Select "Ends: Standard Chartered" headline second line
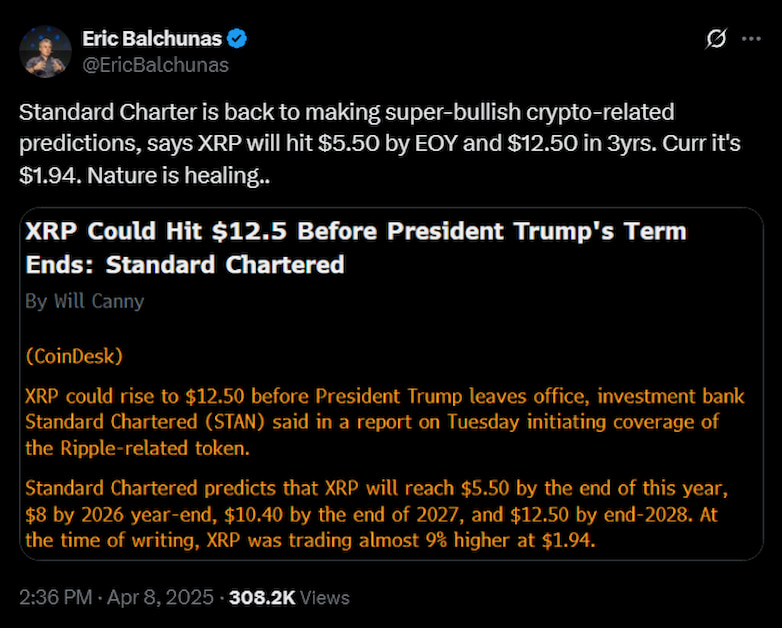 pyautogui.click(x=185, y=265)
